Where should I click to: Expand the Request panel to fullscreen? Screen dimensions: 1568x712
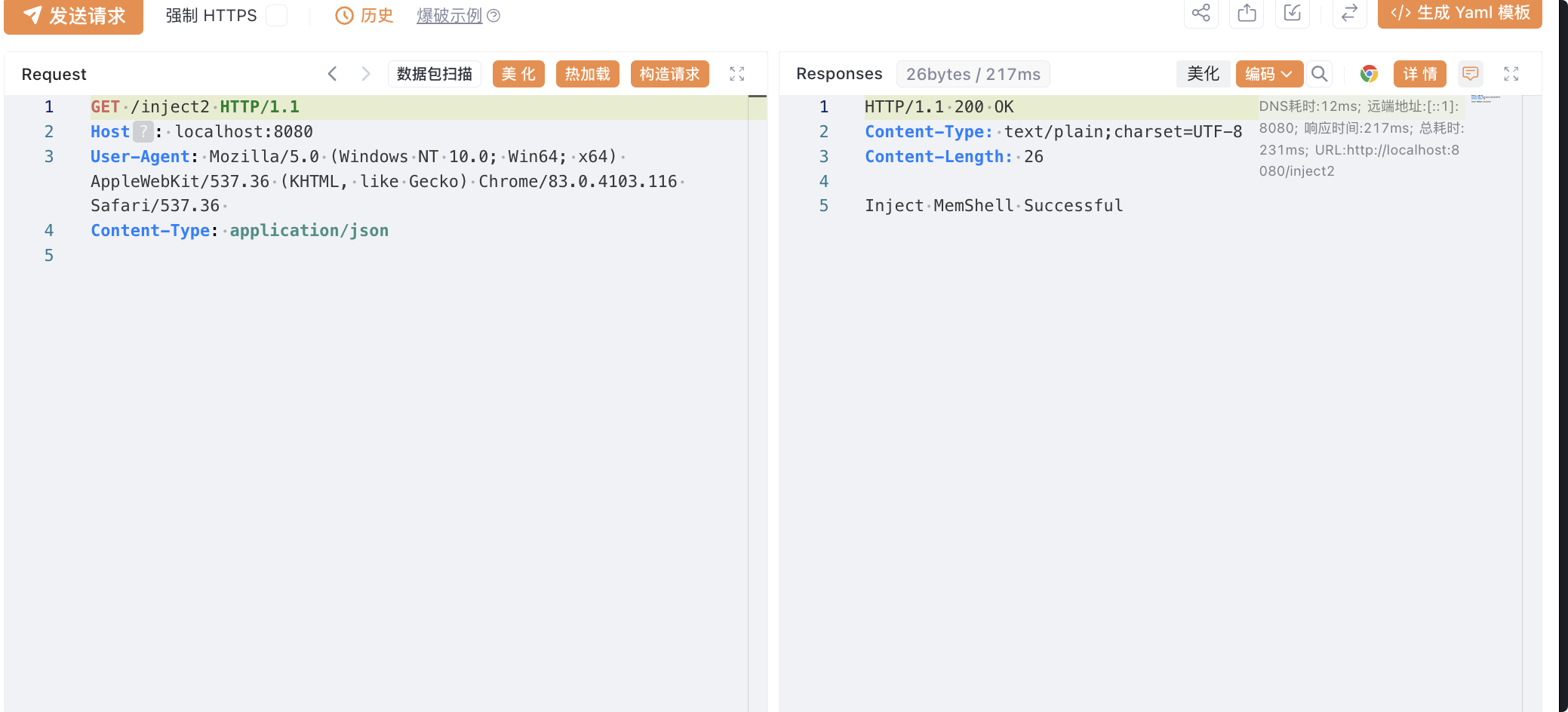point(737,74)
